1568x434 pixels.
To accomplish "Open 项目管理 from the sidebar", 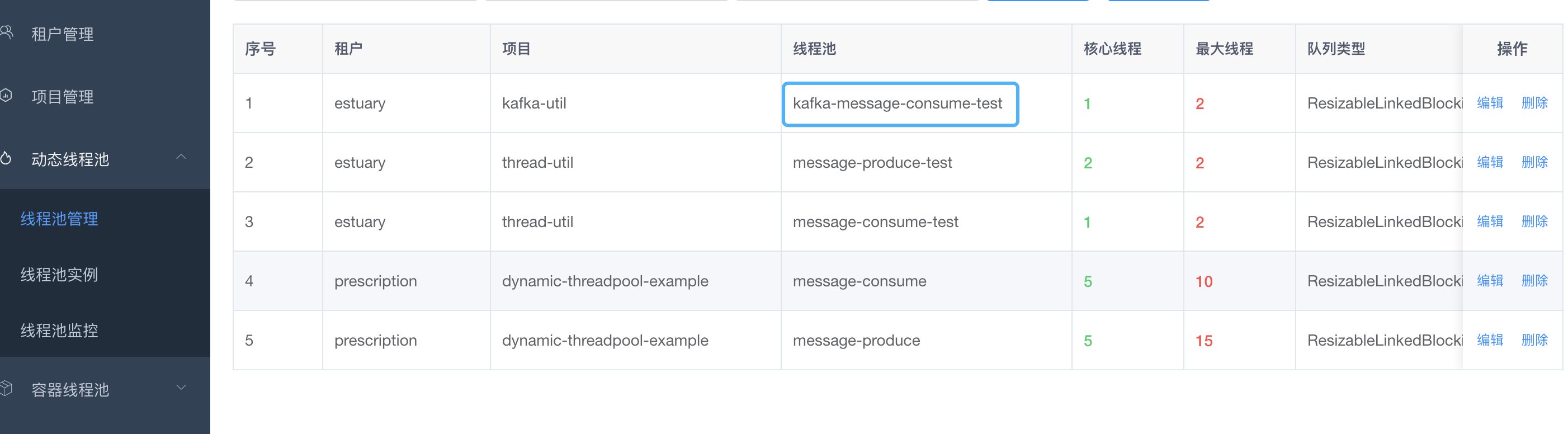I will point(62,96).
